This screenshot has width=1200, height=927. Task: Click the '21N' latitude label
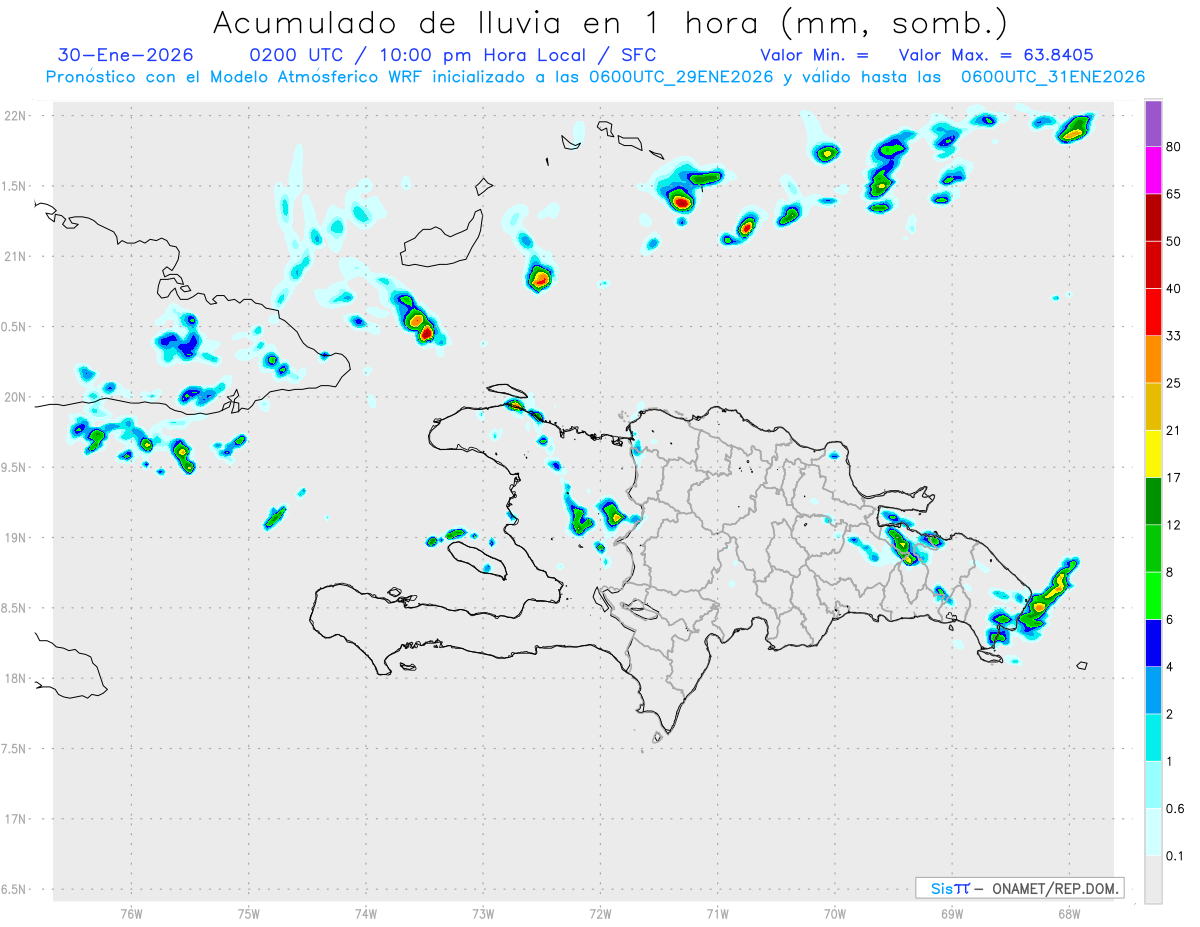tap(17, 257)
